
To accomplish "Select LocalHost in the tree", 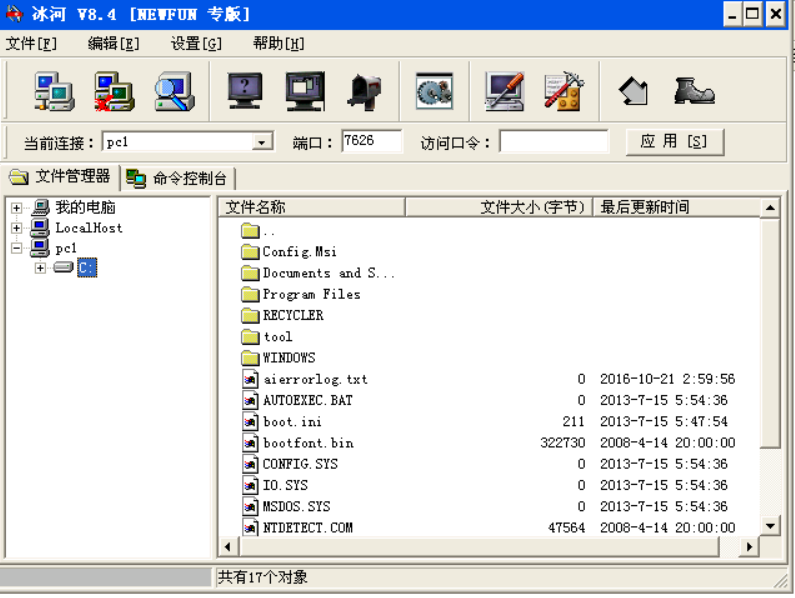I will (x=89, y=228).
